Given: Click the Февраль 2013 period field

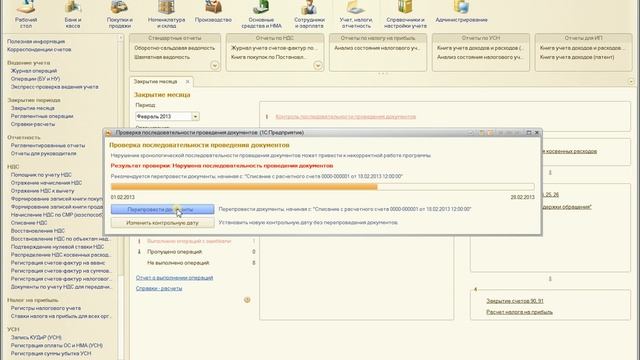Looking at the screenshot, I should tap(164, 117).
